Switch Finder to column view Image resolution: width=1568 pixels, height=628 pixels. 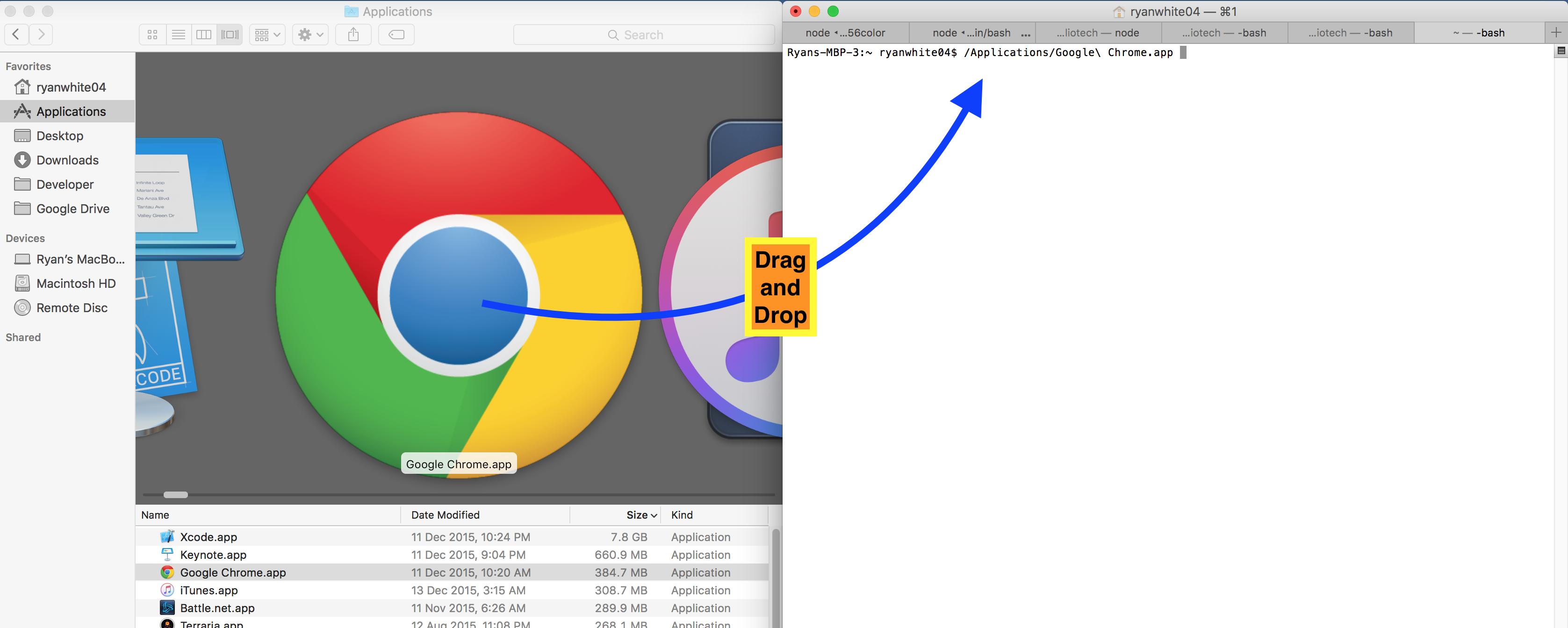(x=204, y=35)
